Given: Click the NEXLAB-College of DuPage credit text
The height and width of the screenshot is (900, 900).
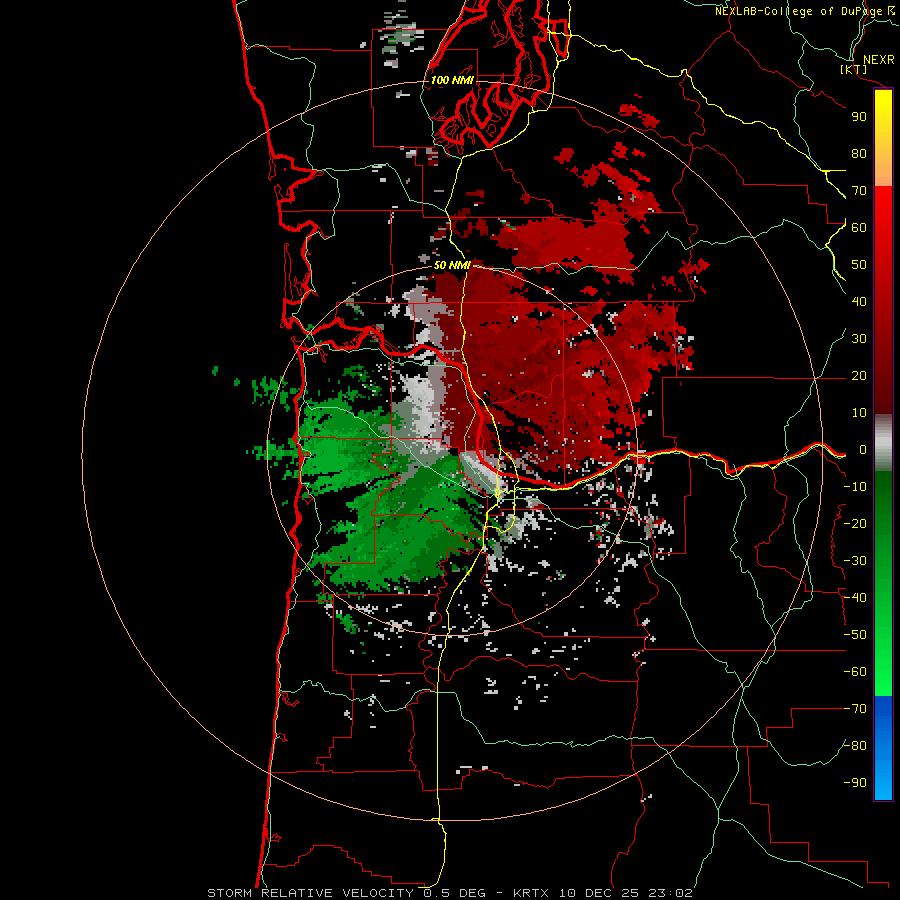Looking at the screenshot, I should point(804,11).
